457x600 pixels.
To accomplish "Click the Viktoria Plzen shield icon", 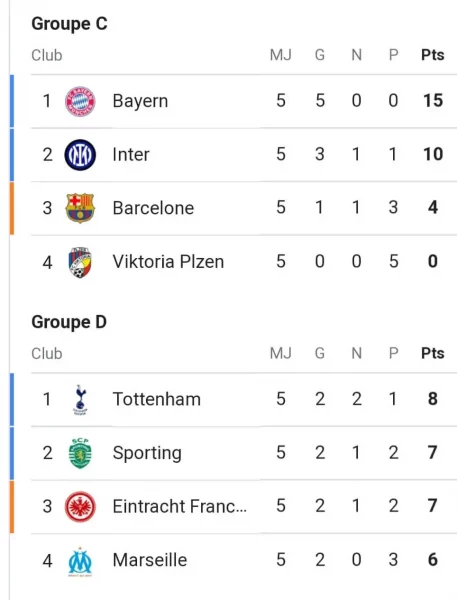I will pyautogui.click(x=80, y=262).
